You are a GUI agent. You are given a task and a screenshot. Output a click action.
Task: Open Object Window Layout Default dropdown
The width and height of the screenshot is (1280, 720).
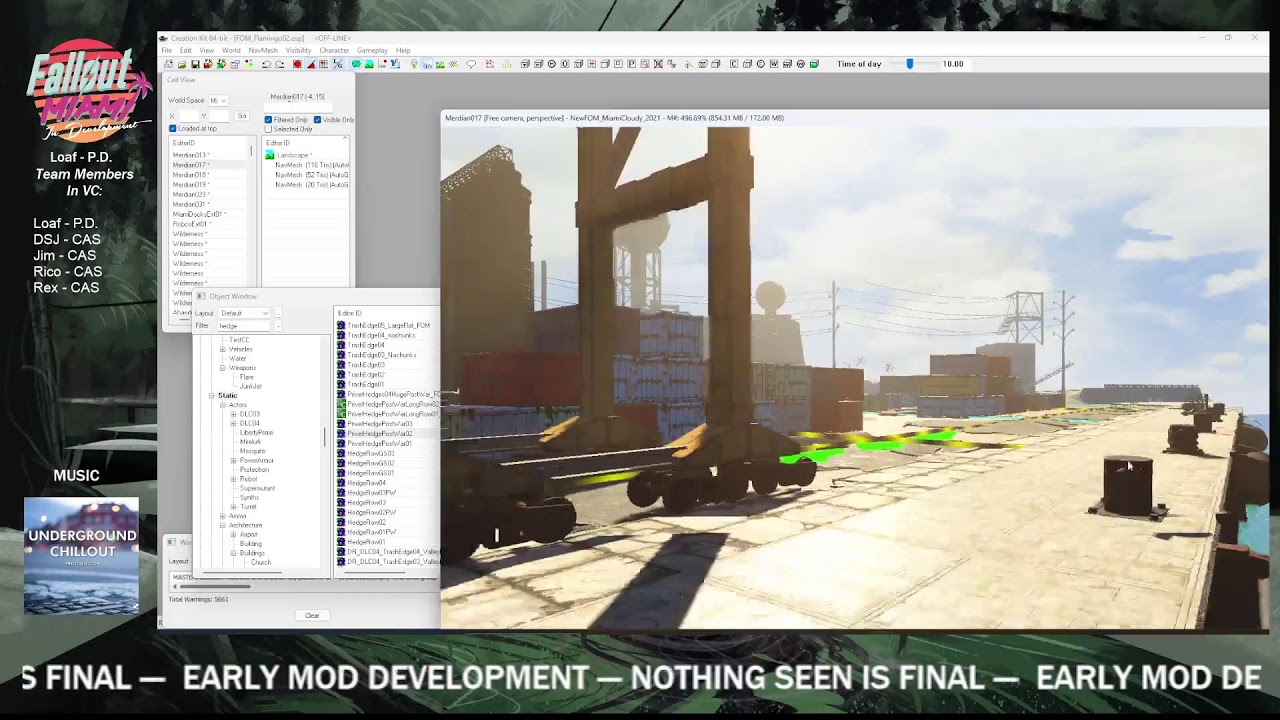245,313
